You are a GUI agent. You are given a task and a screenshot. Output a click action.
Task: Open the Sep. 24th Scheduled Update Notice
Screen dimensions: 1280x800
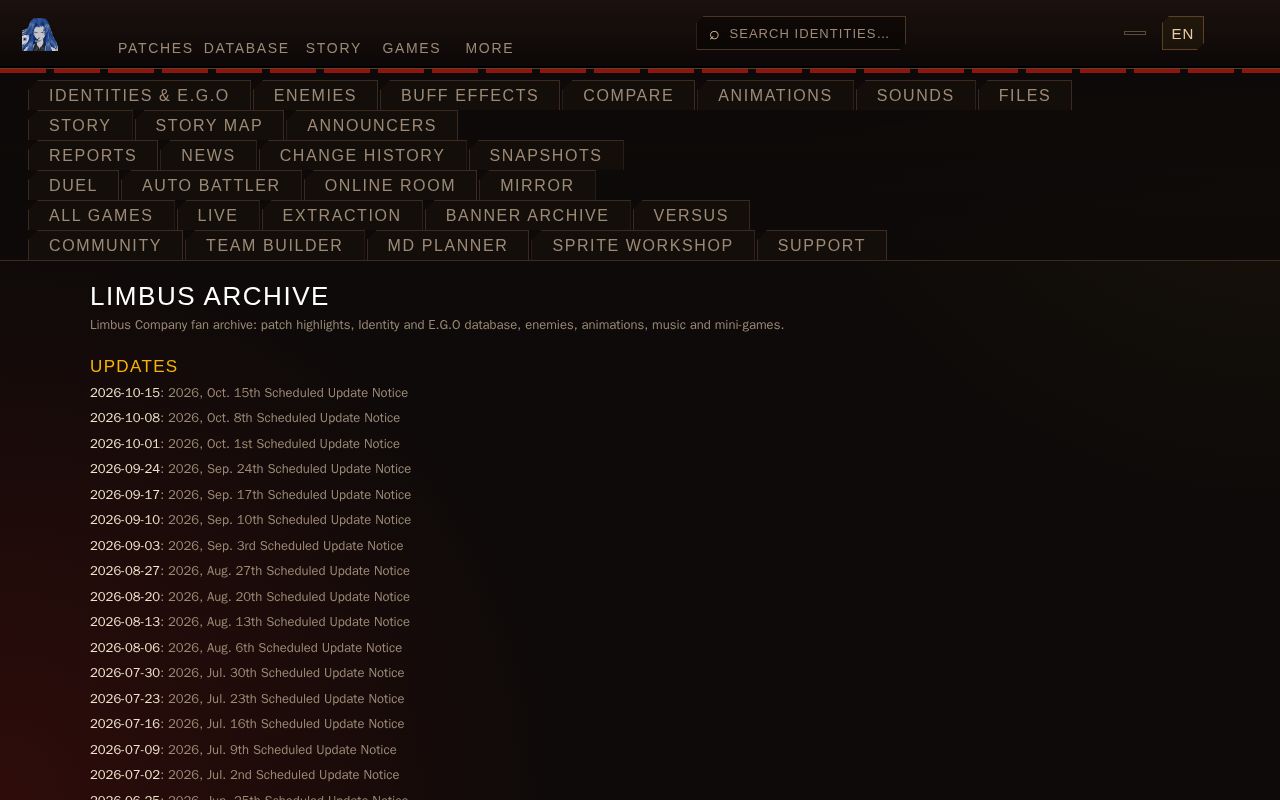point(289,469)
